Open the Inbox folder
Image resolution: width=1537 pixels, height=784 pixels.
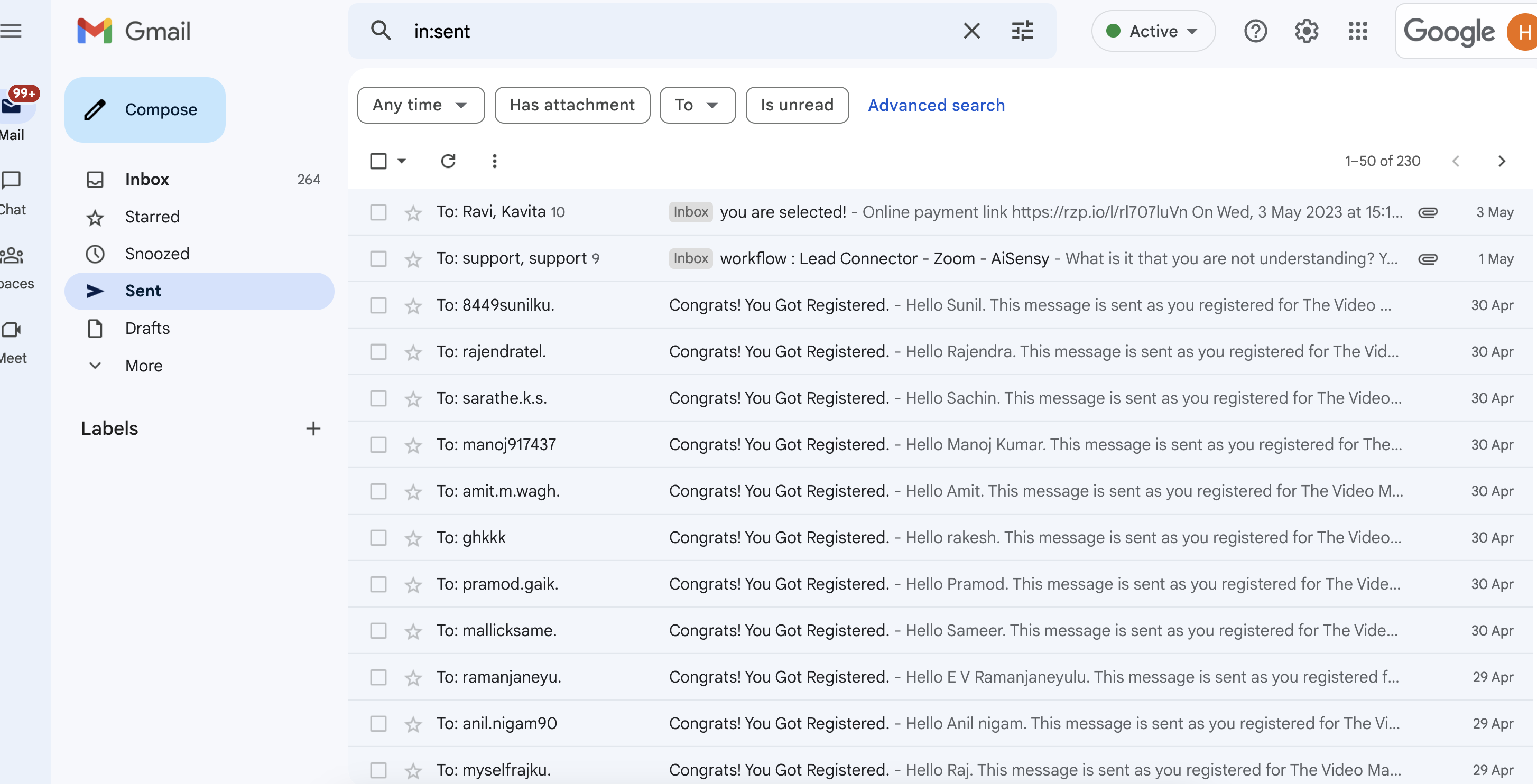(199, 180)
